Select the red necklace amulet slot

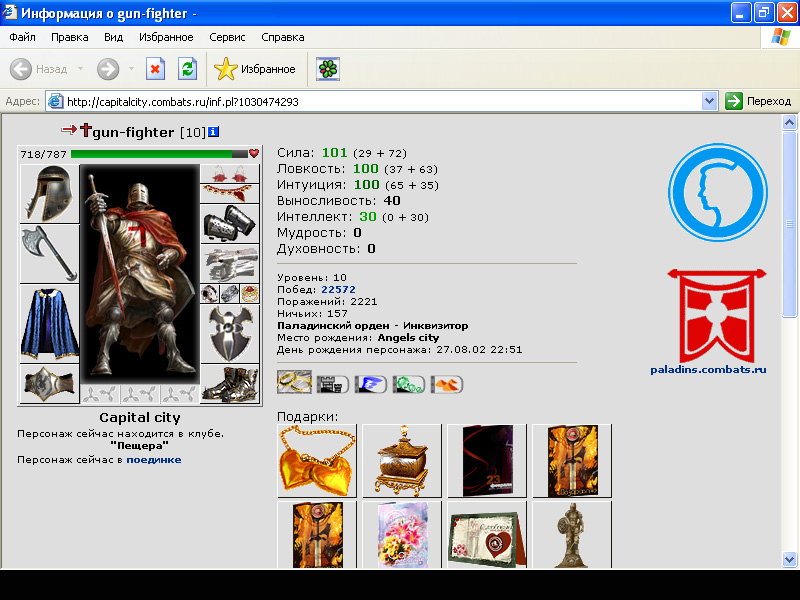coord(230,193)
